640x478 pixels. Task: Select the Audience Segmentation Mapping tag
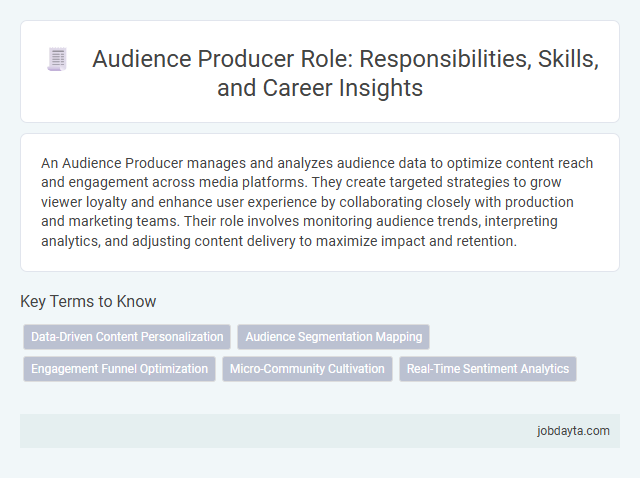point(333,337)
